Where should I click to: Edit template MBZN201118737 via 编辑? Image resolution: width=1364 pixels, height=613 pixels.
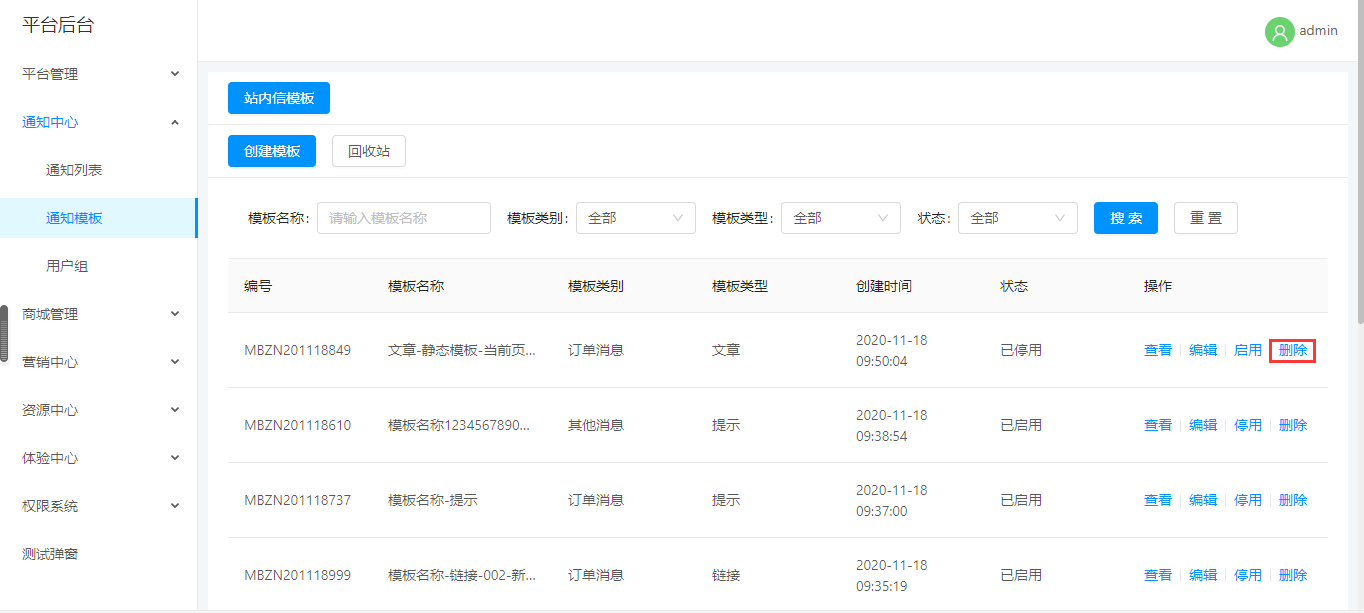point(1203,500)
